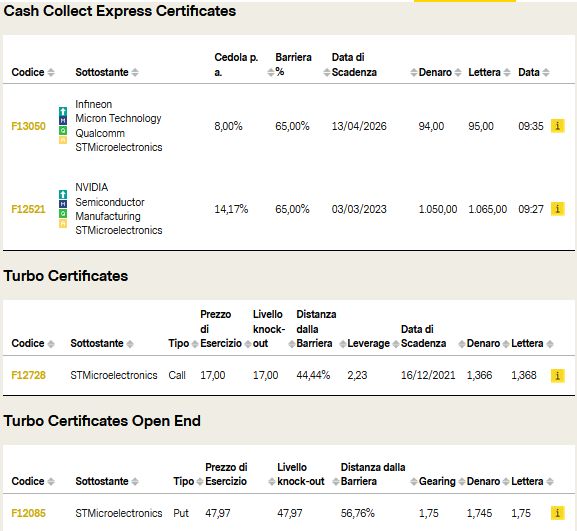Sort Turbo Certificates by Data di Scadenza
This screenshot has width=577, height=531.
pos(461,344)
